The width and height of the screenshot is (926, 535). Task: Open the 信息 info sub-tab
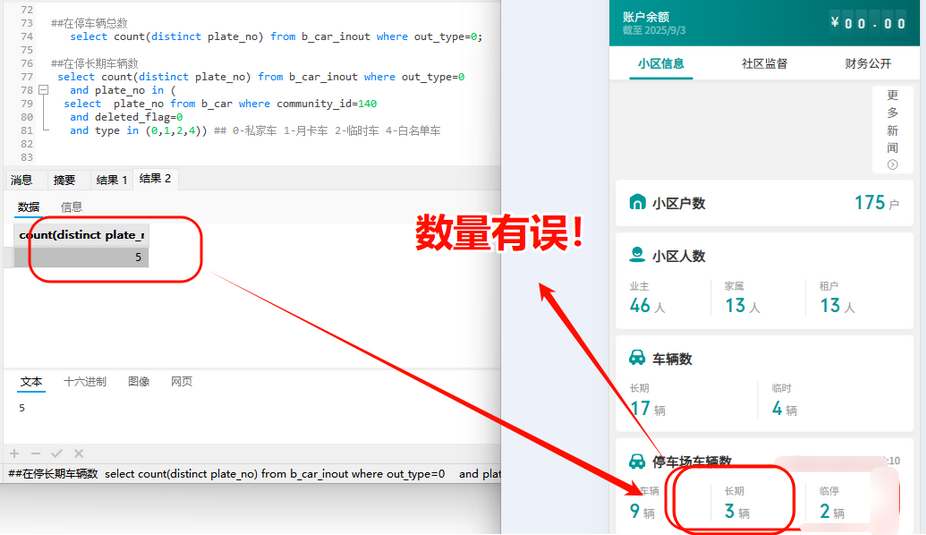72,207
